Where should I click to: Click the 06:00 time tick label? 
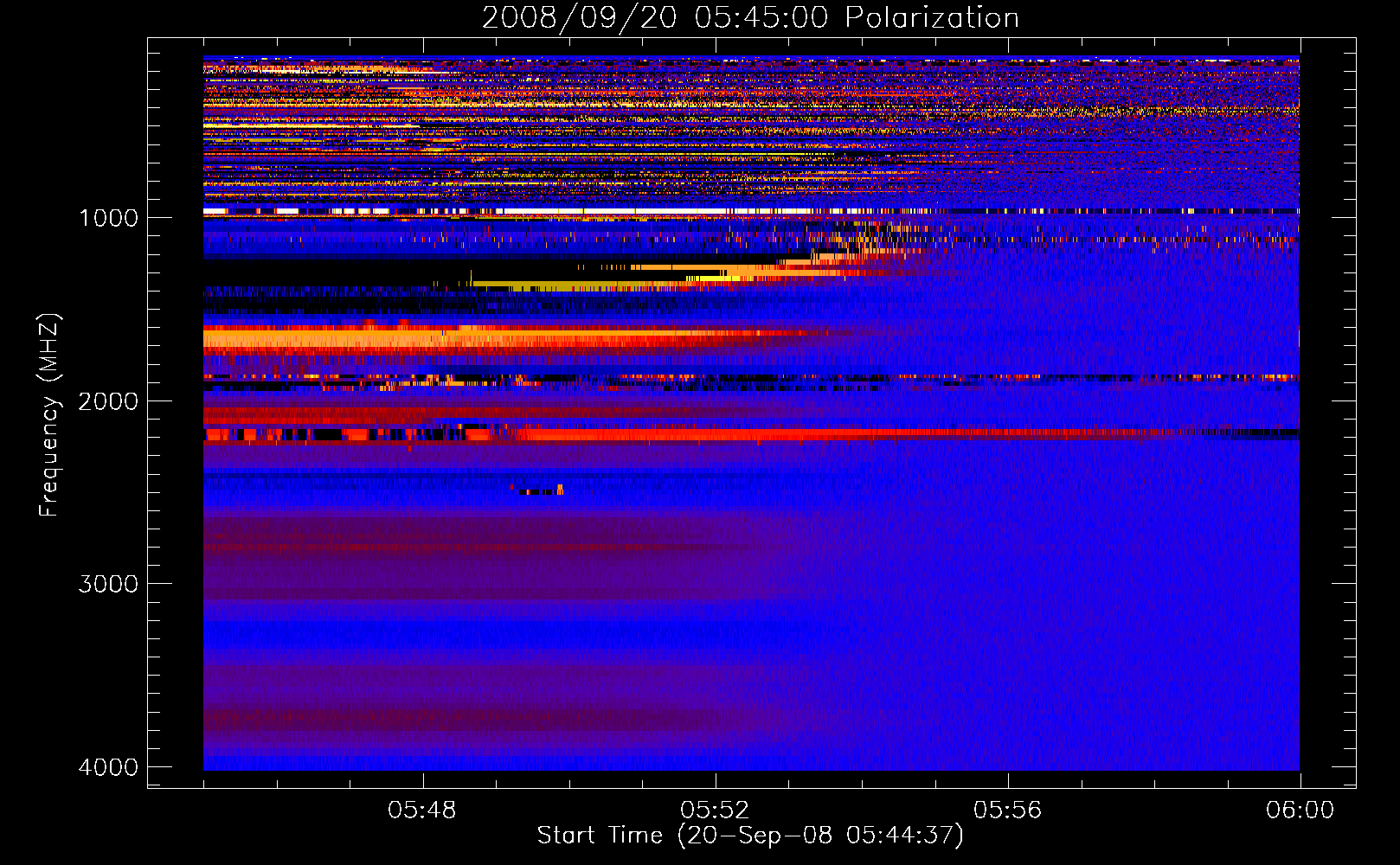[x=1300, y=811]
